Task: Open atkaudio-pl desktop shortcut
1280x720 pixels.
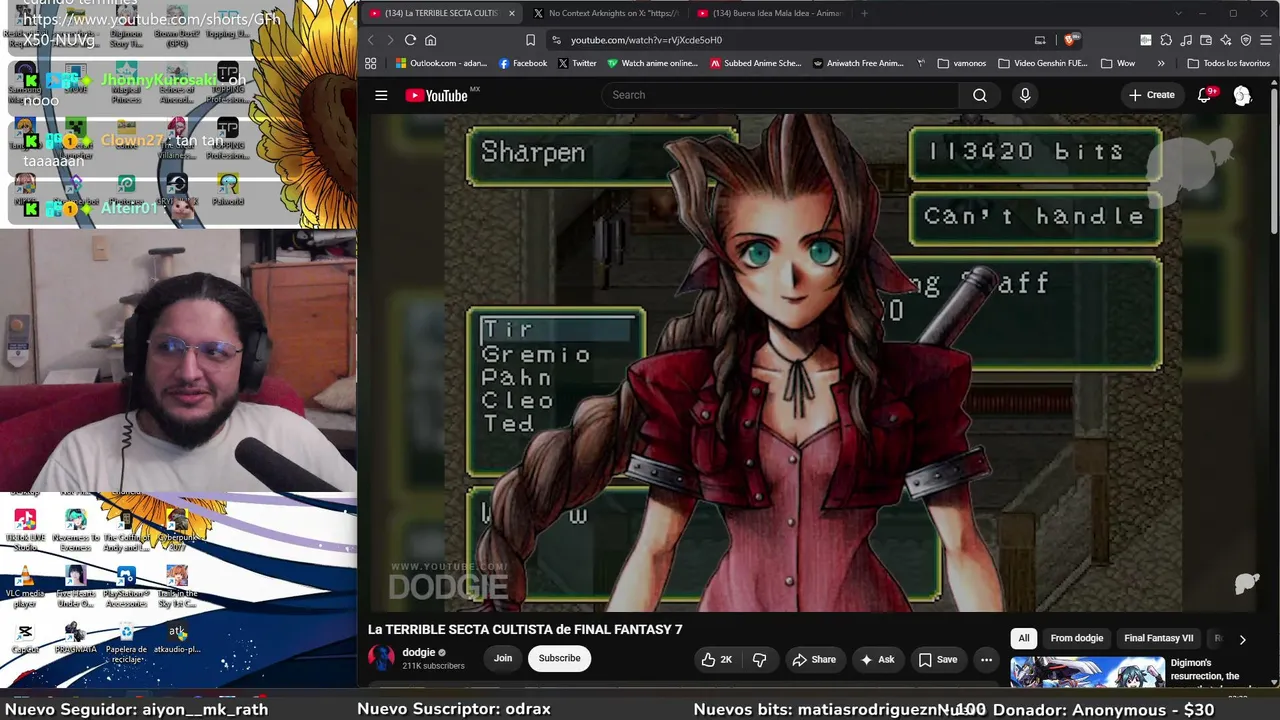Action: 177,638
